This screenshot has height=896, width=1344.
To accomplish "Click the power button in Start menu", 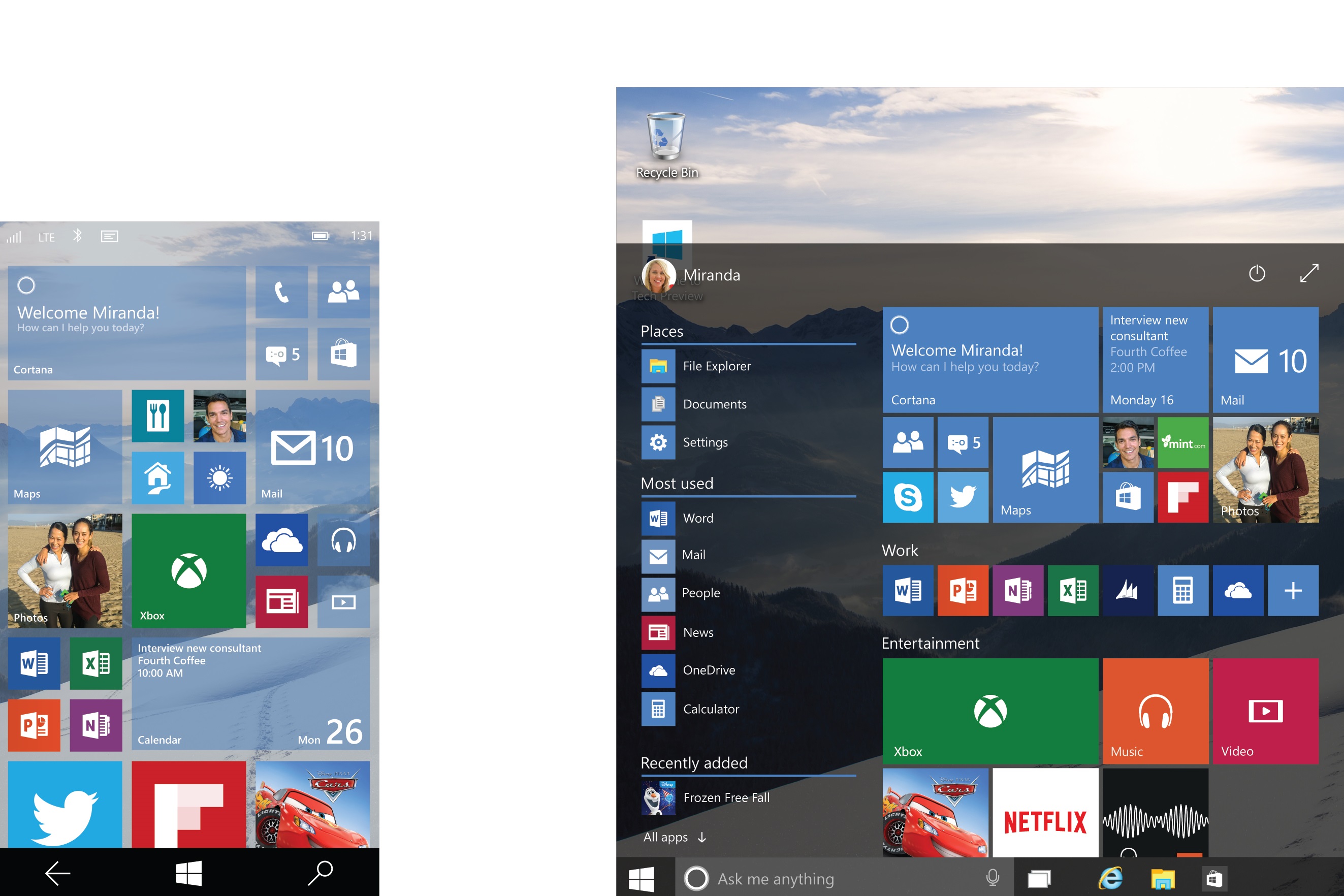I will [x=1257, y=273].
